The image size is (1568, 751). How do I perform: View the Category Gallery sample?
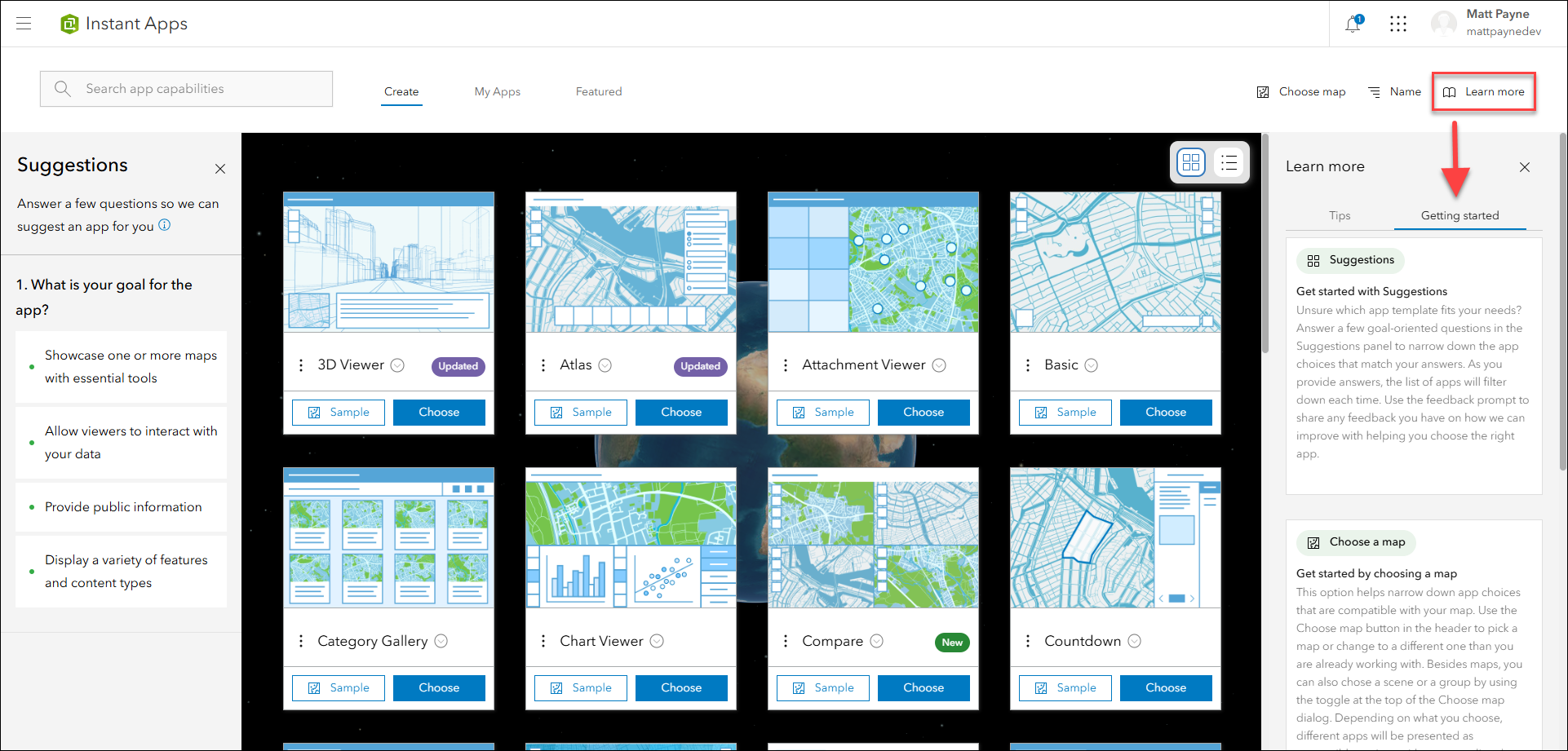339,688
